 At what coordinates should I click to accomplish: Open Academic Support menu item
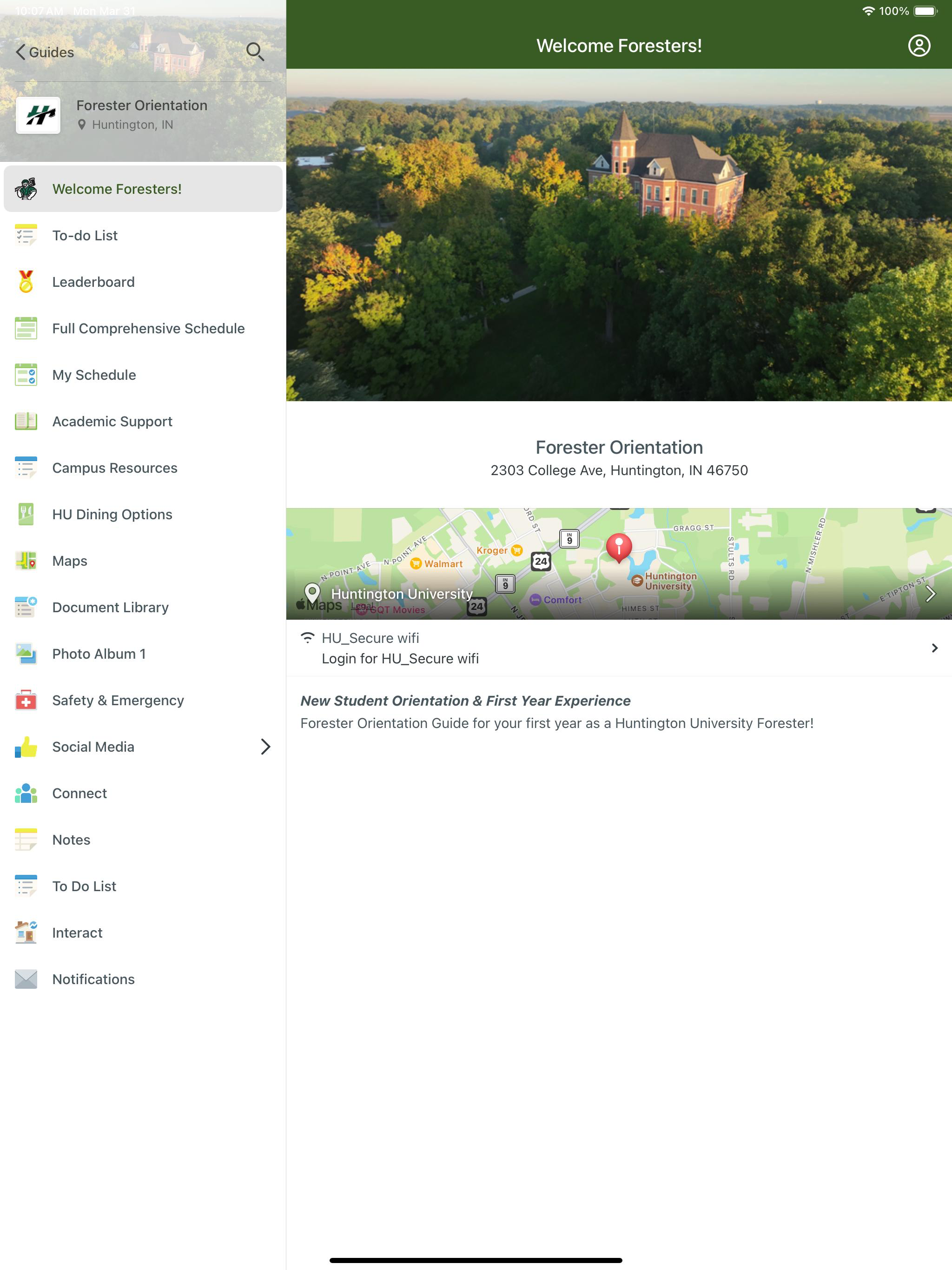tap(143, 422)
